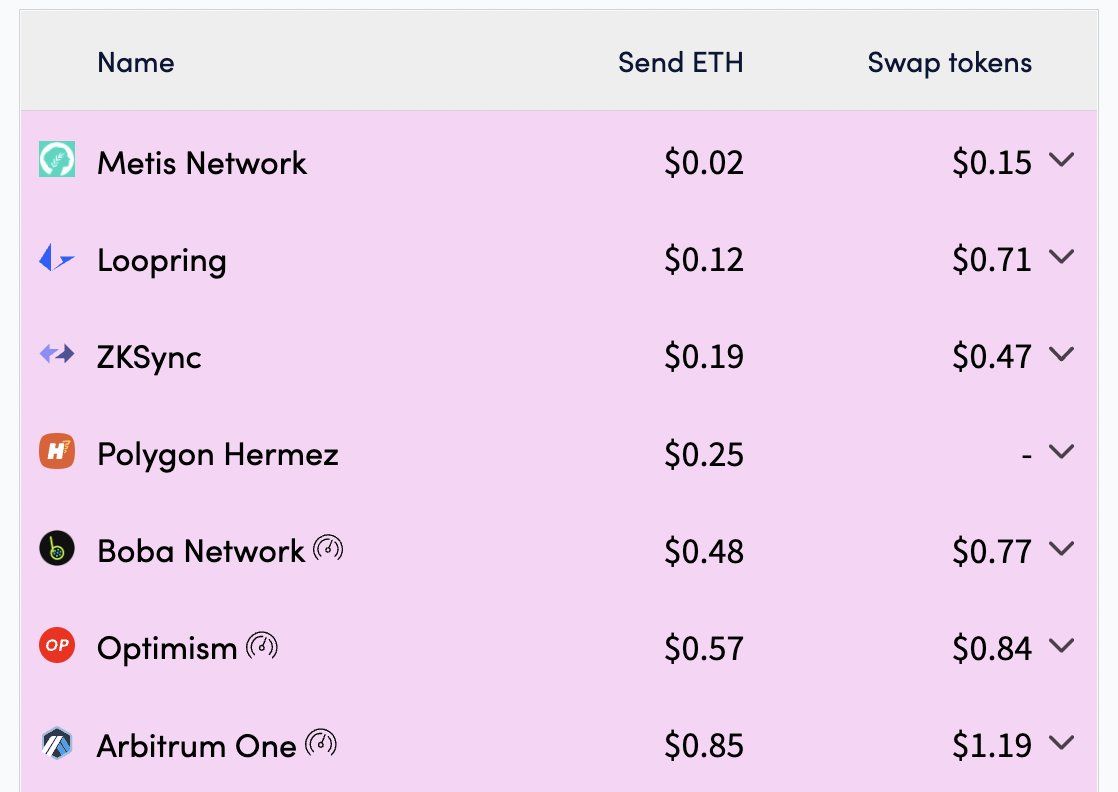
Task: Click the ZKSync arrows logo icon
Action: [x=57, y=354]
